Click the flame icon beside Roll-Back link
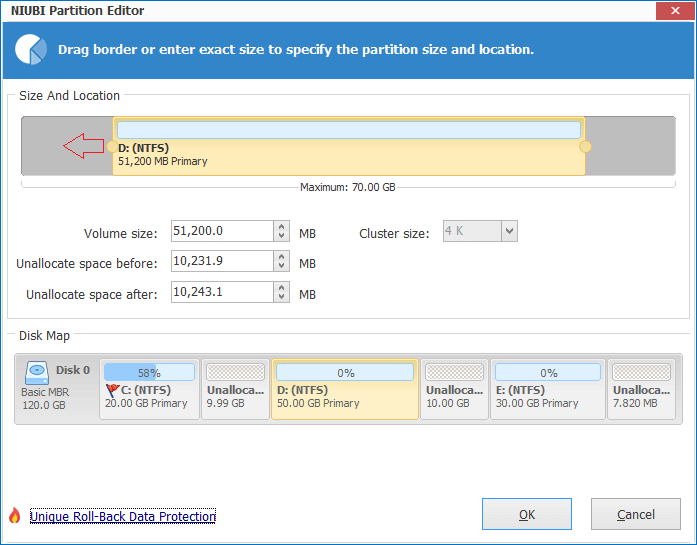 coord(15,516)
